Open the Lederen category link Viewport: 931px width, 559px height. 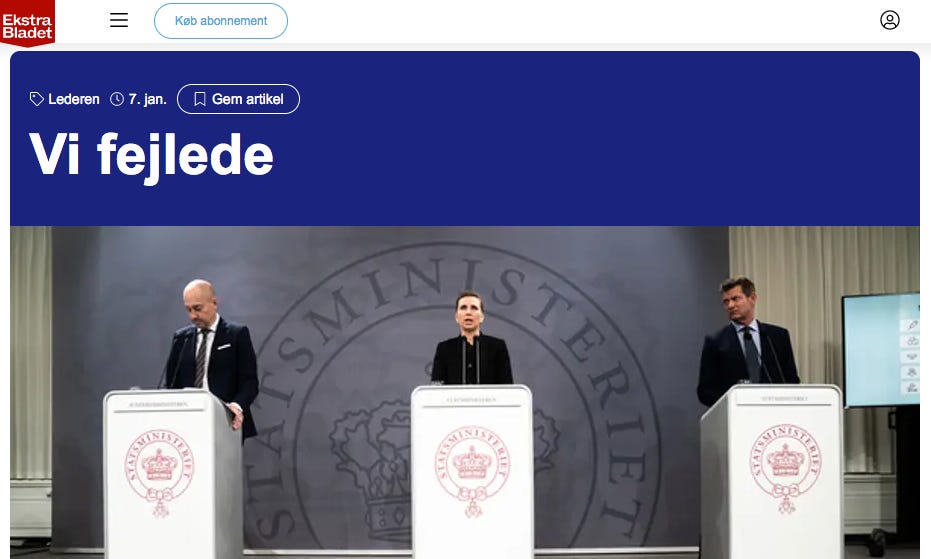(x=74, y=99)
